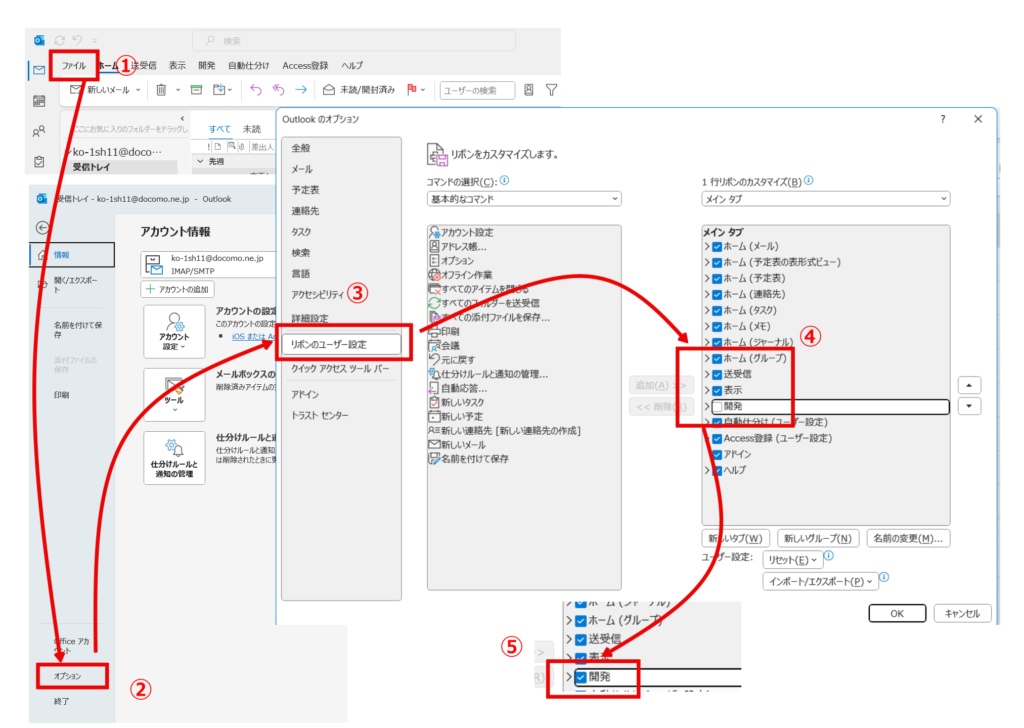
Task: Click the filter funnel icon
Action: tap(551, 90)
